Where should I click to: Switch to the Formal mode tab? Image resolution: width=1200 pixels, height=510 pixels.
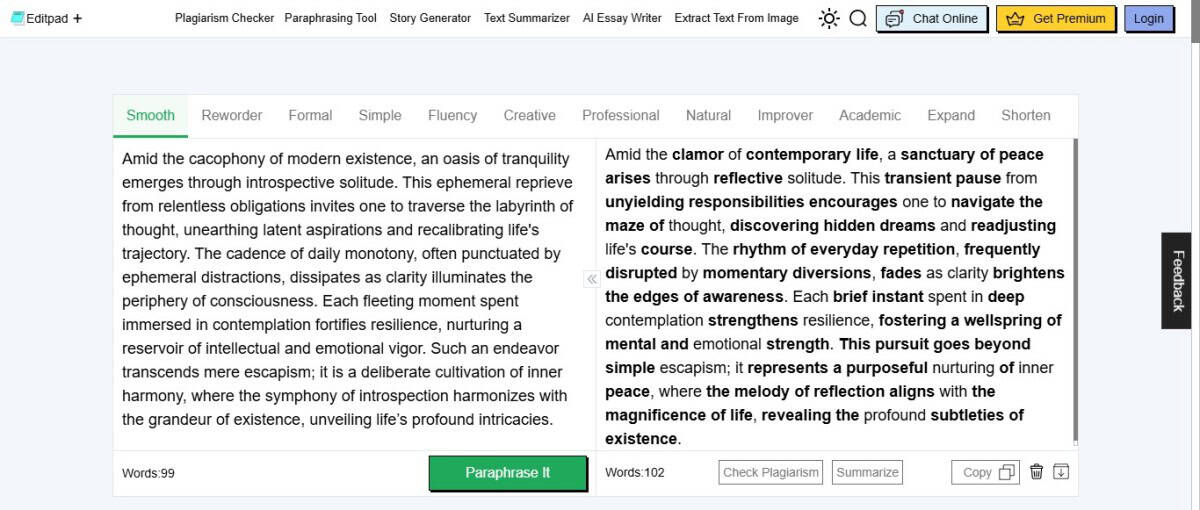pos(310,115)
